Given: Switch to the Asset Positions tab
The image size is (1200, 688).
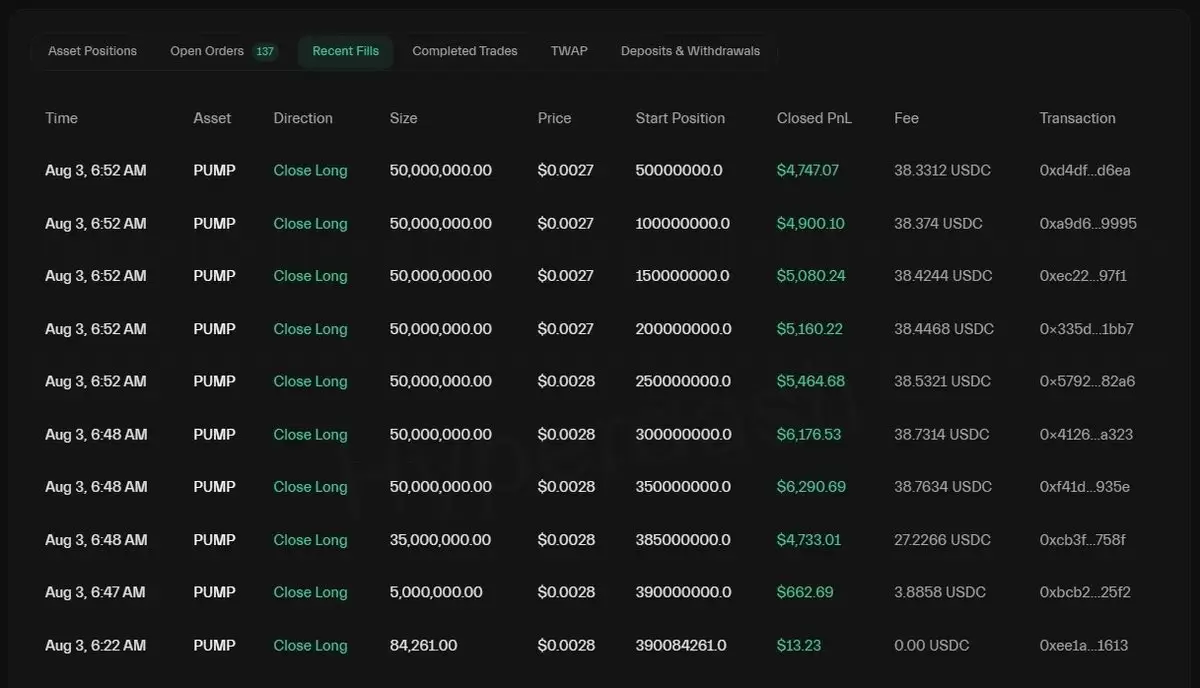Looking at the screenshot, I should [x=92, y=51].
